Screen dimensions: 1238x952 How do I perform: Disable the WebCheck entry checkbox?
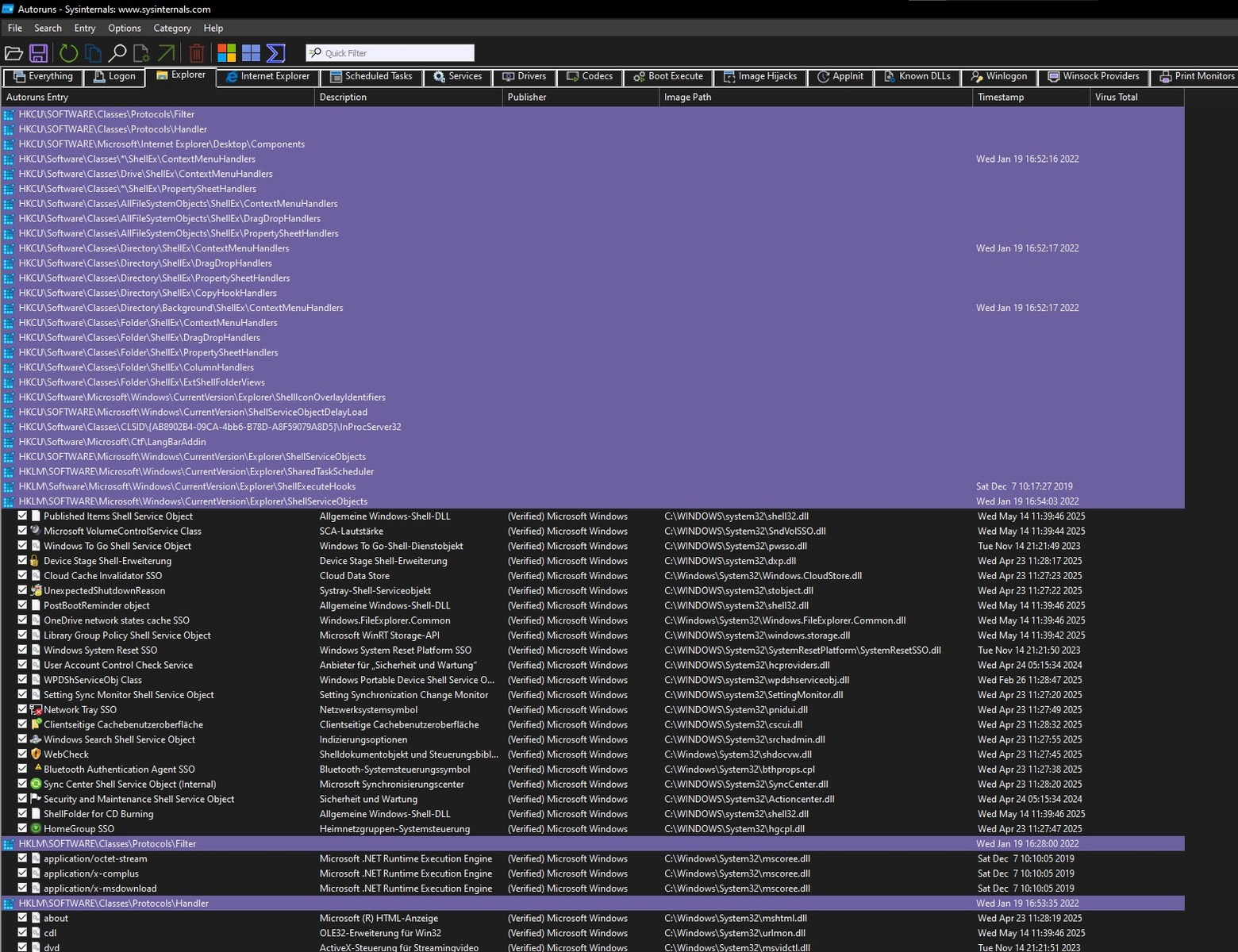pyautogui.click(x=22, y=754)
